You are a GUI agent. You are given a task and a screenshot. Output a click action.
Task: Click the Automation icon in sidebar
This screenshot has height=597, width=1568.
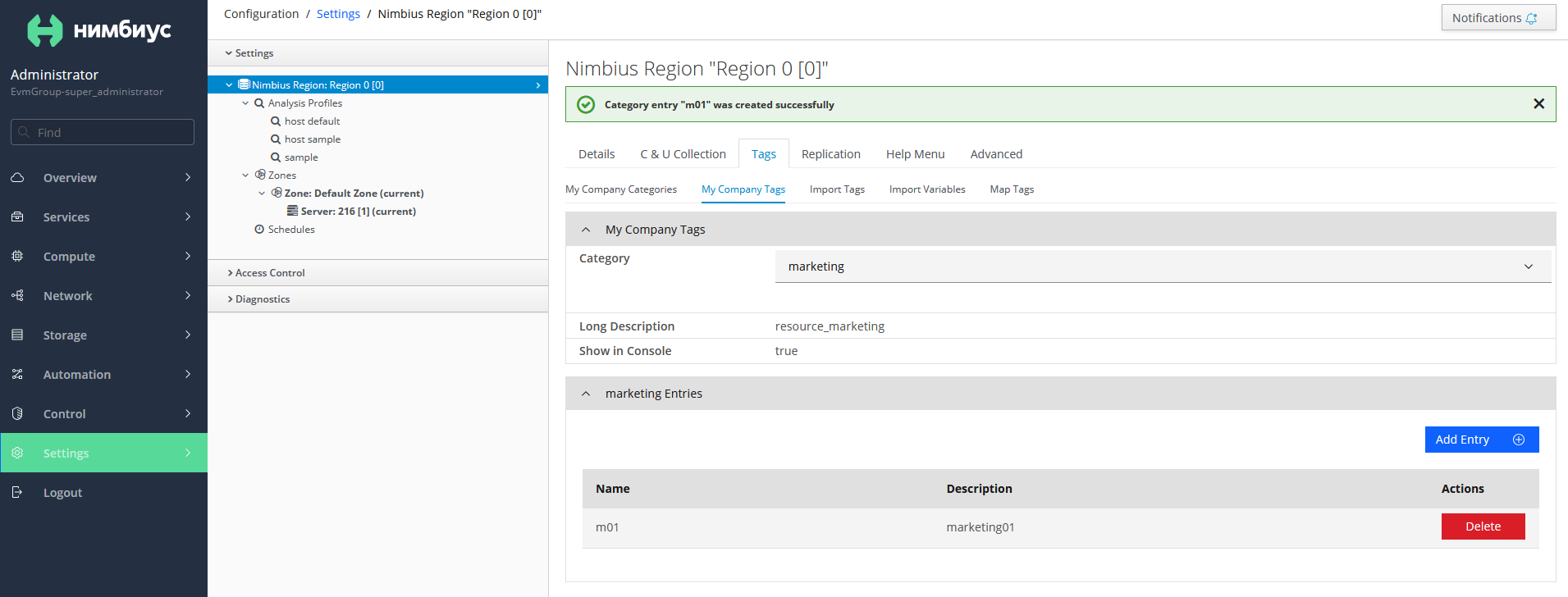click(x=17, y=374)
